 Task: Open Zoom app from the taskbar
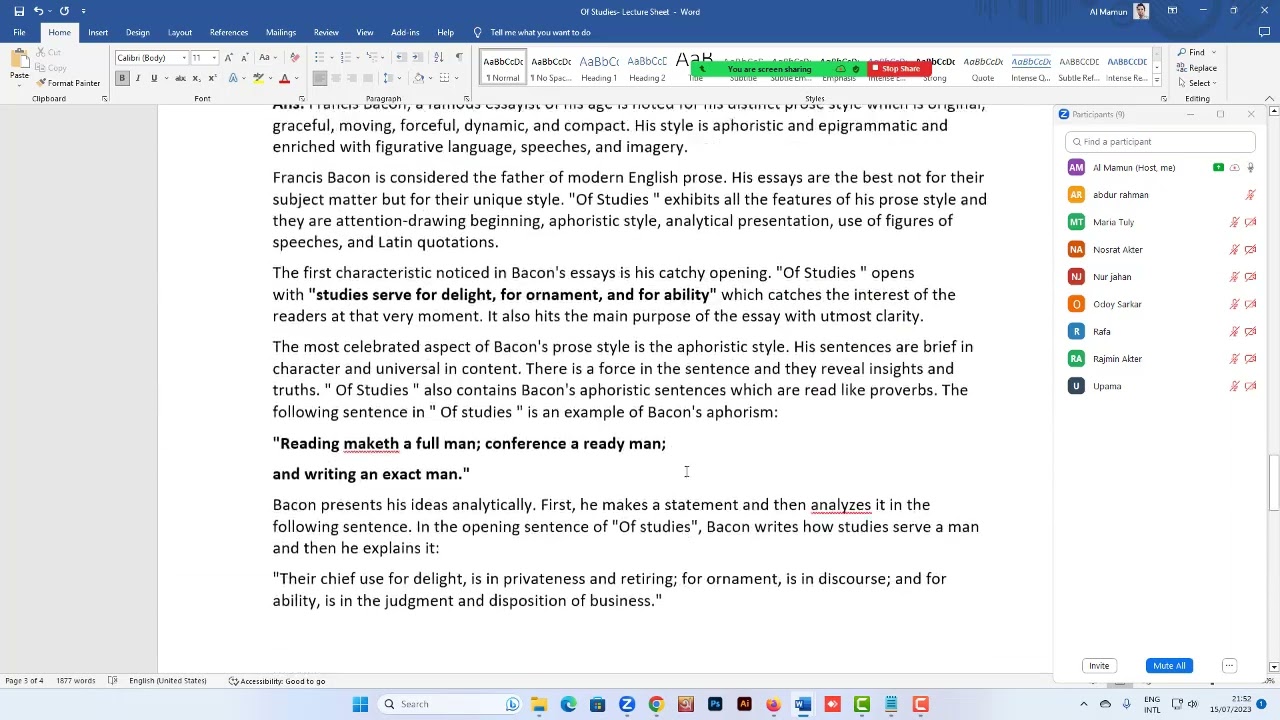627,704
